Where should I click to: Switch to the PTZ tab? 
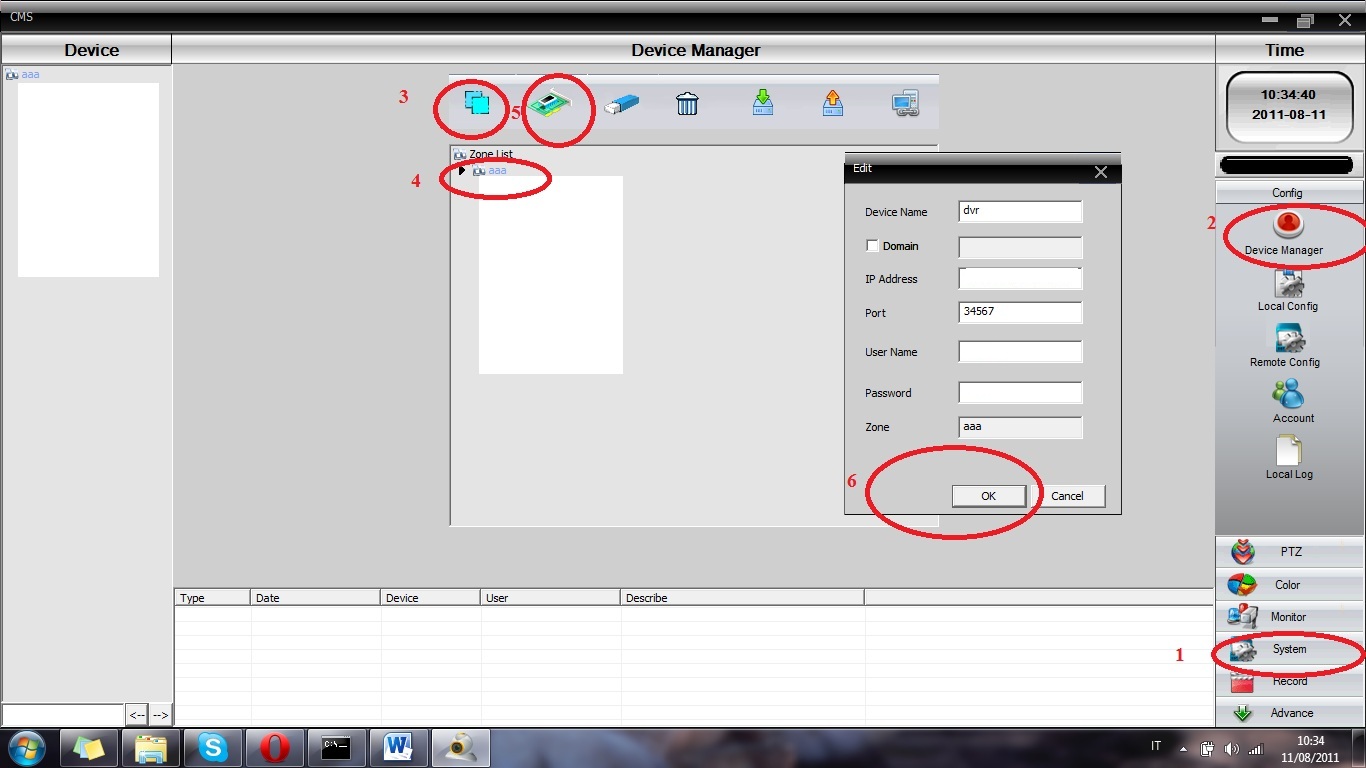(1289, 552)
